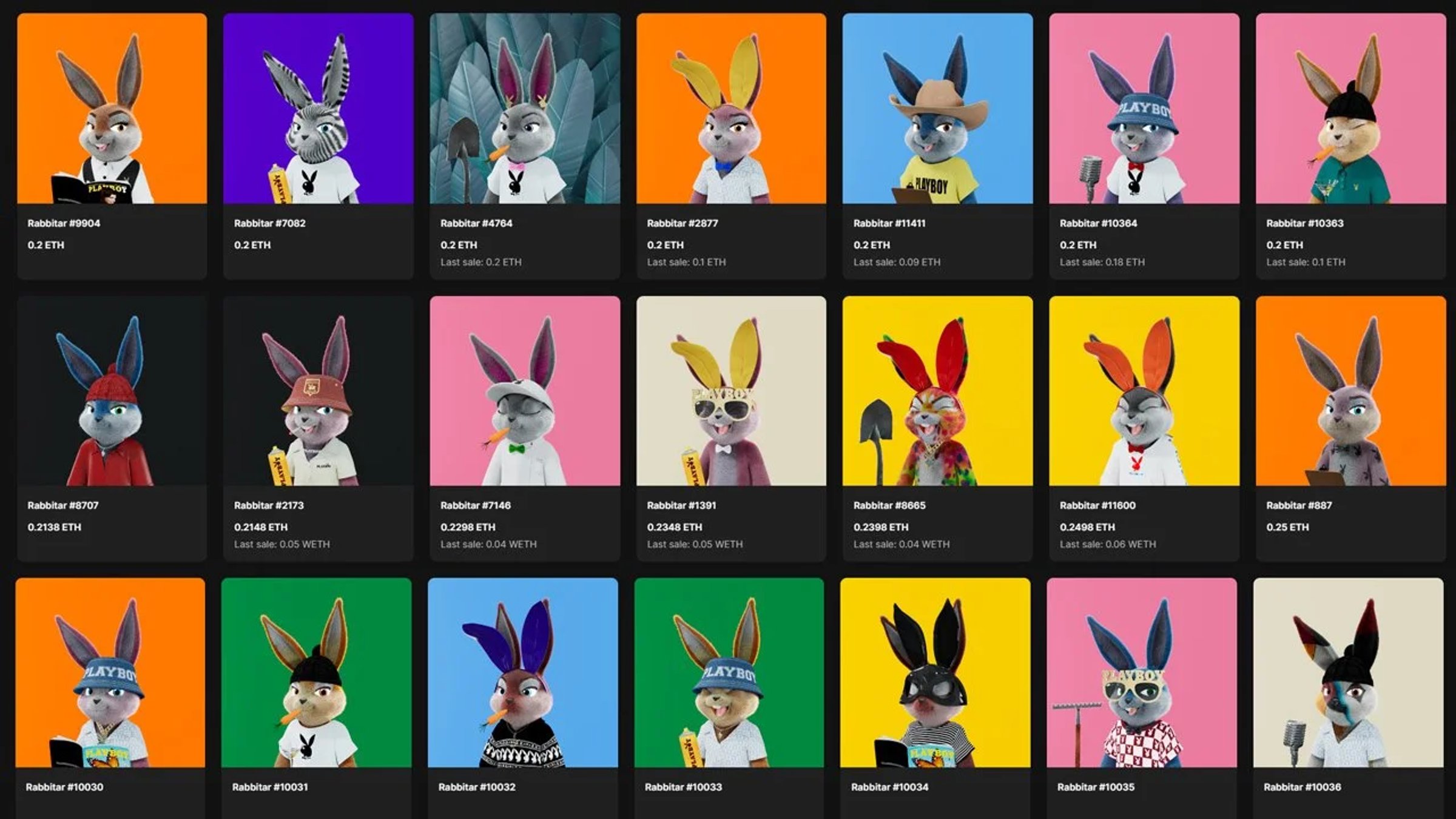Select the Rabbitar #10035 artwork image
The image size is (1456, 819).
(x=1142, y=673)
